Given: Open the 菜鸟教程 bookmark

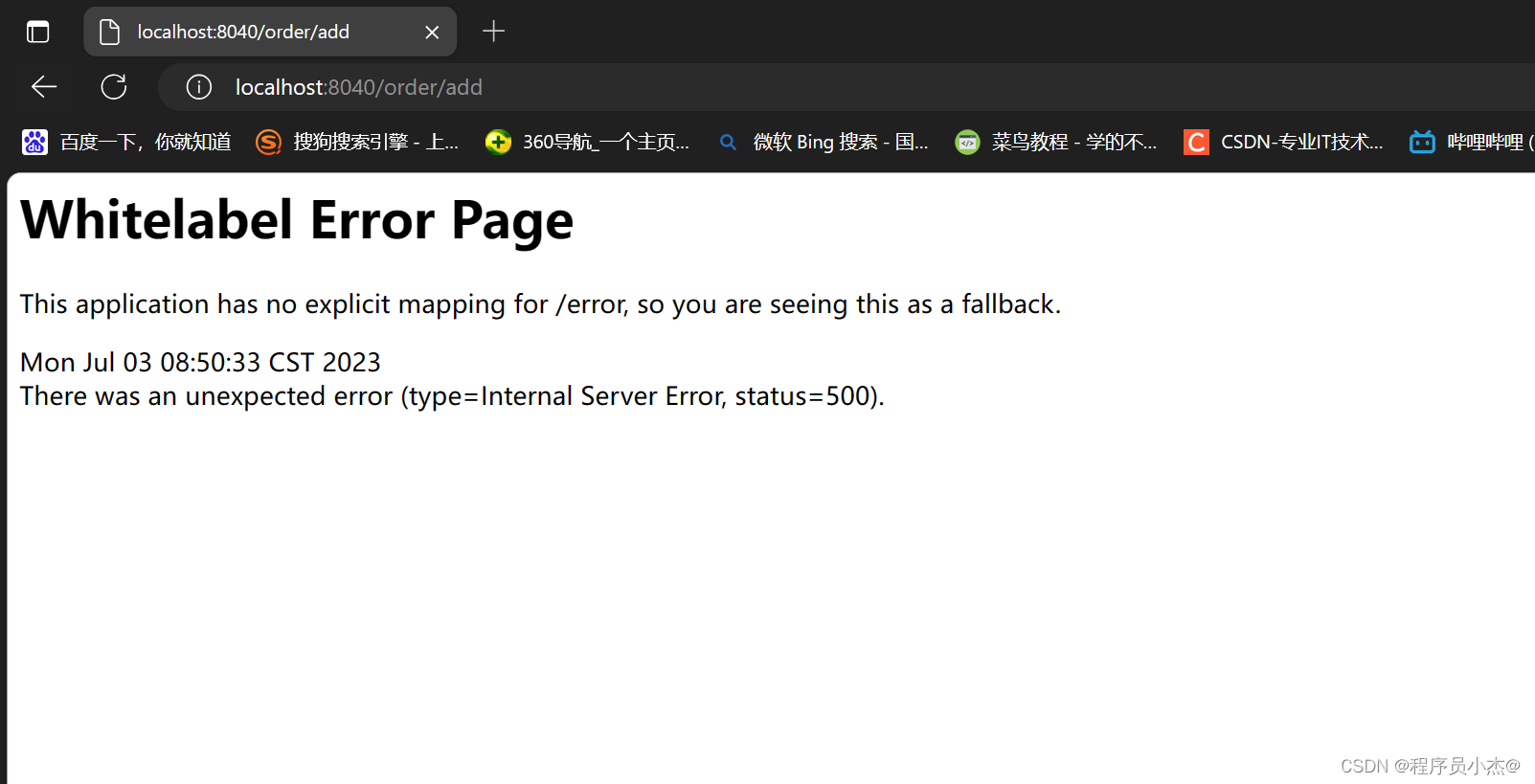Looking at the screenshot, I should tap(1074, 143).
